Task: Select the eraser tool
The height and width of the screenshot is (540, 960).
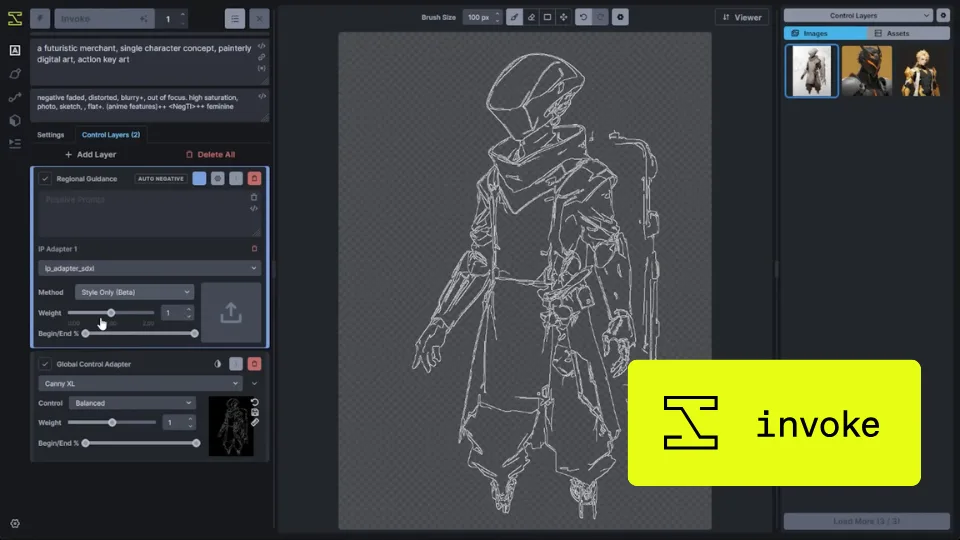Action: click(531, 17)
